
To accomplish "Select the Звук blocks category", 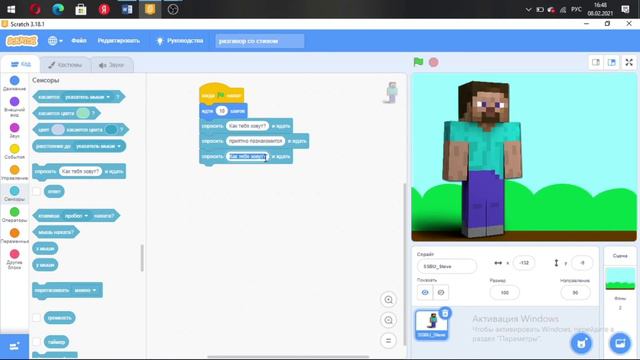I will 14,131.
